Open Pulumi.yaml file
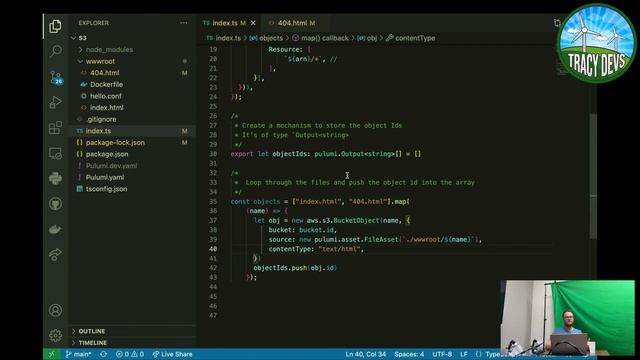Screen dimensions: 640x360 (x=105, y=178)
